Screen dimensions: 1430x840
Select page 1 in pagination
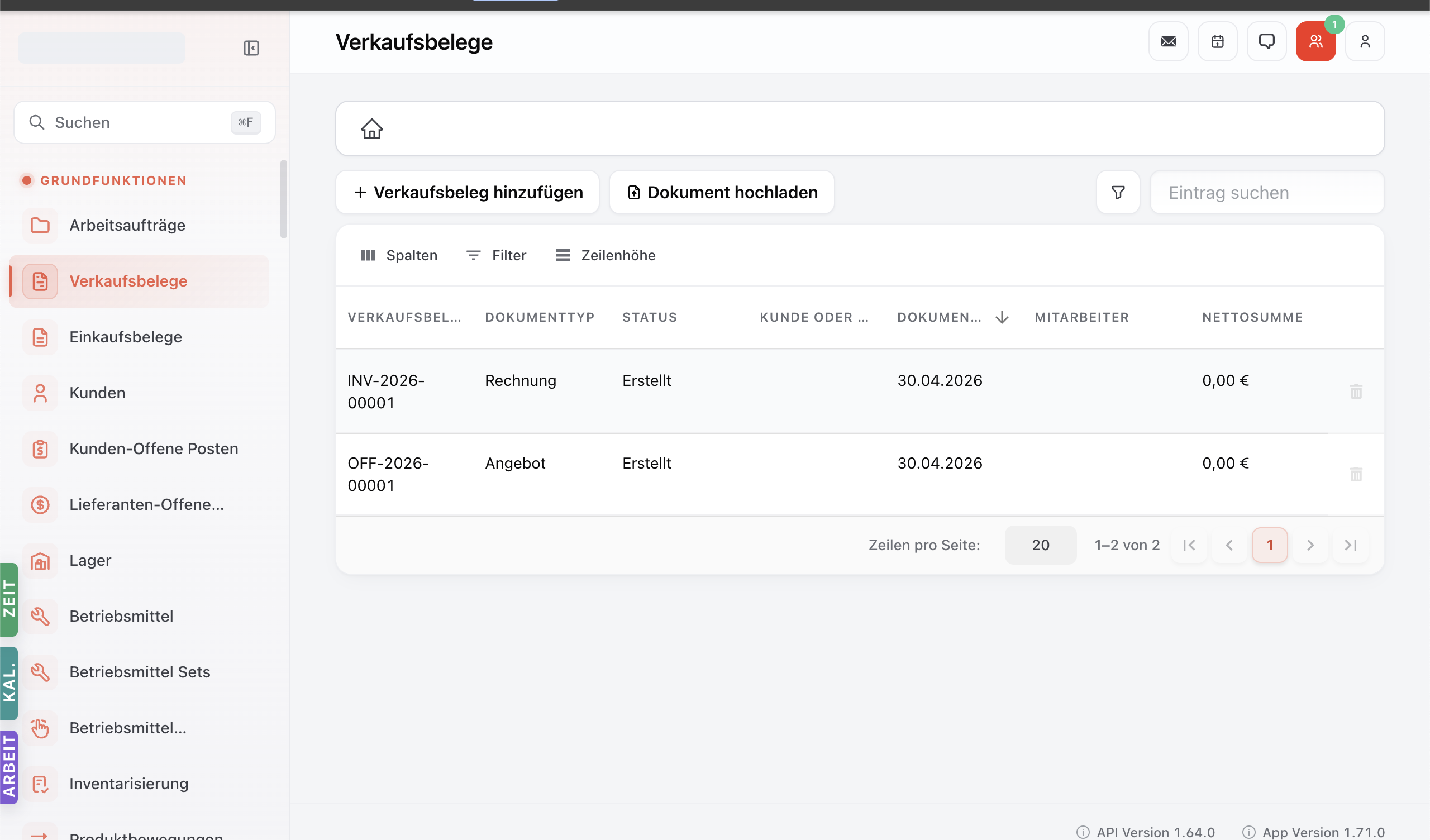1270,545
